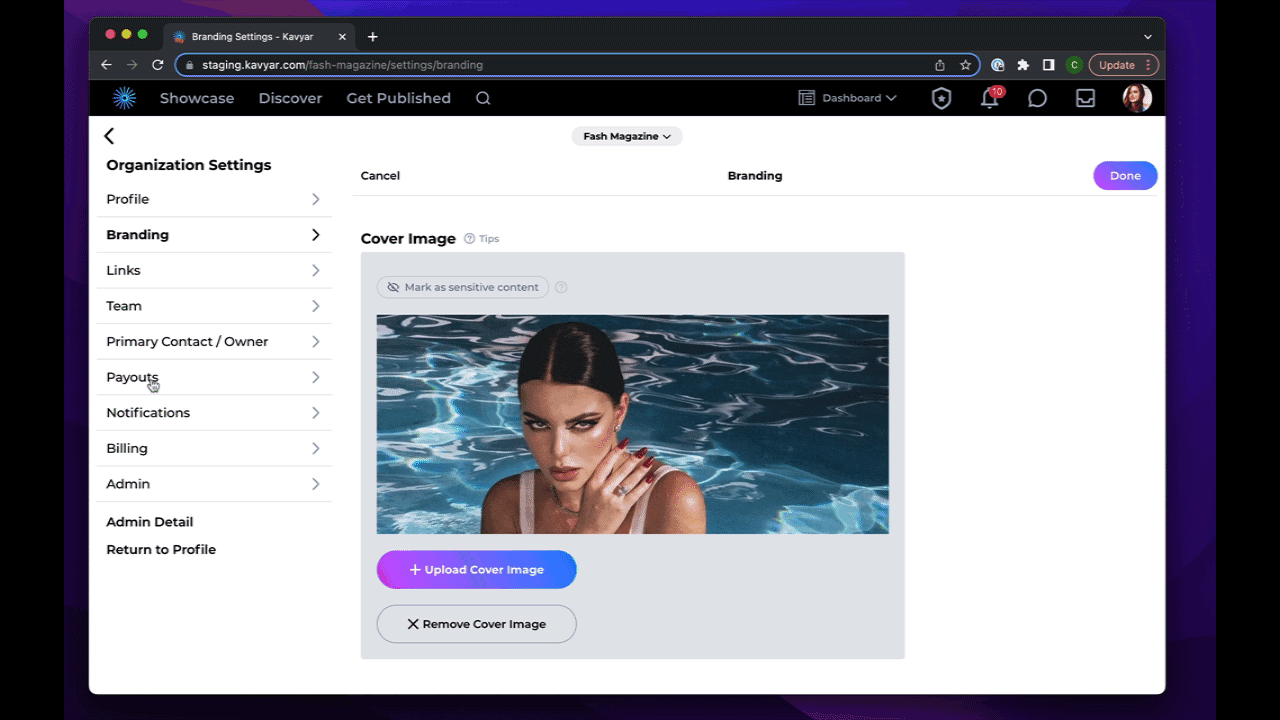Viewport: 1280px width, 720px height.
Task: Click the share icon in address bar
Action: 940,65
